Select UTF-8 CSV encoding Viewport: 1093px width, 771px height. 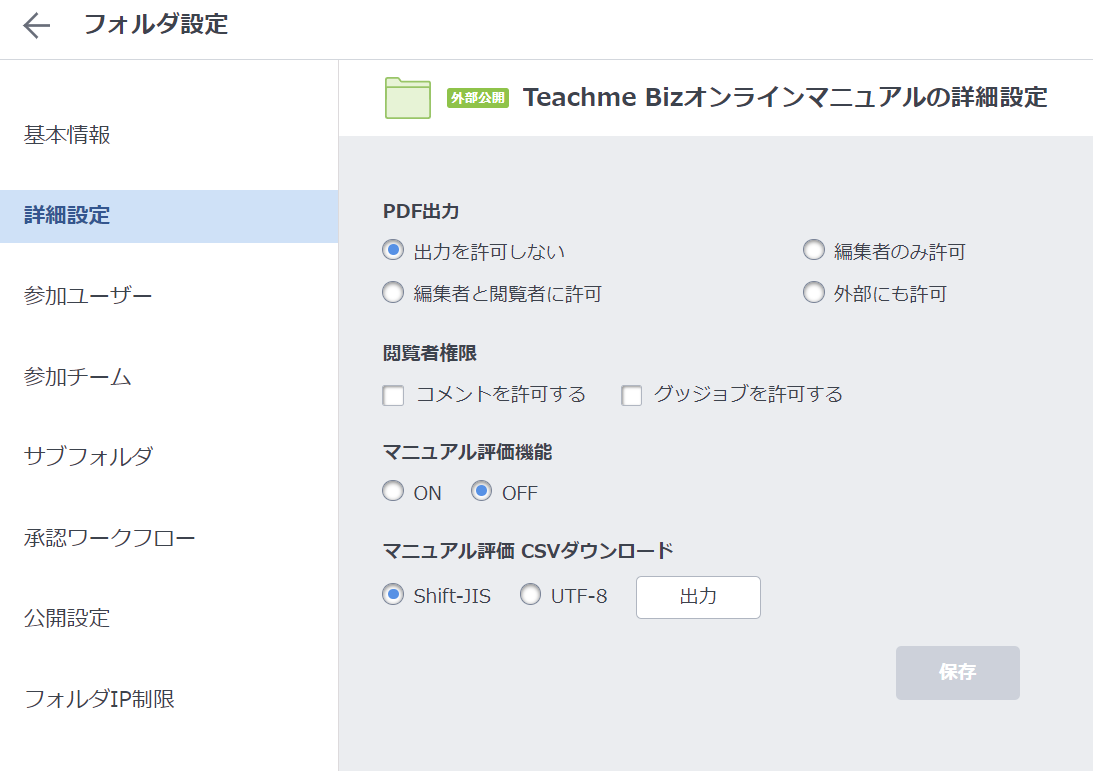coord(531,596)
